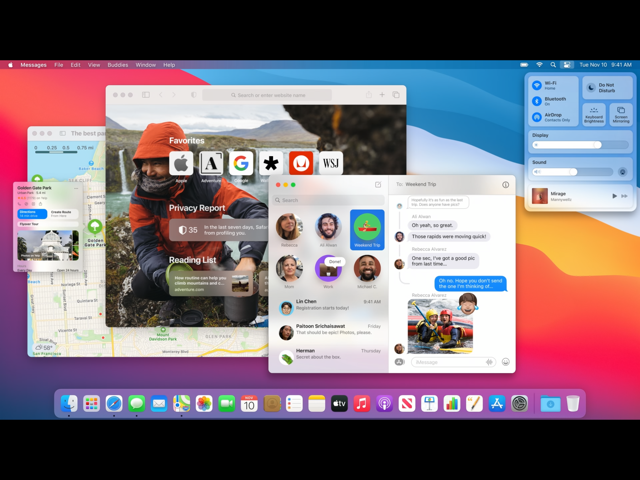This screenshot has height=480, width=640.
Task: Toggle Bluetooth in Control Center
Action: coord(537,101)
